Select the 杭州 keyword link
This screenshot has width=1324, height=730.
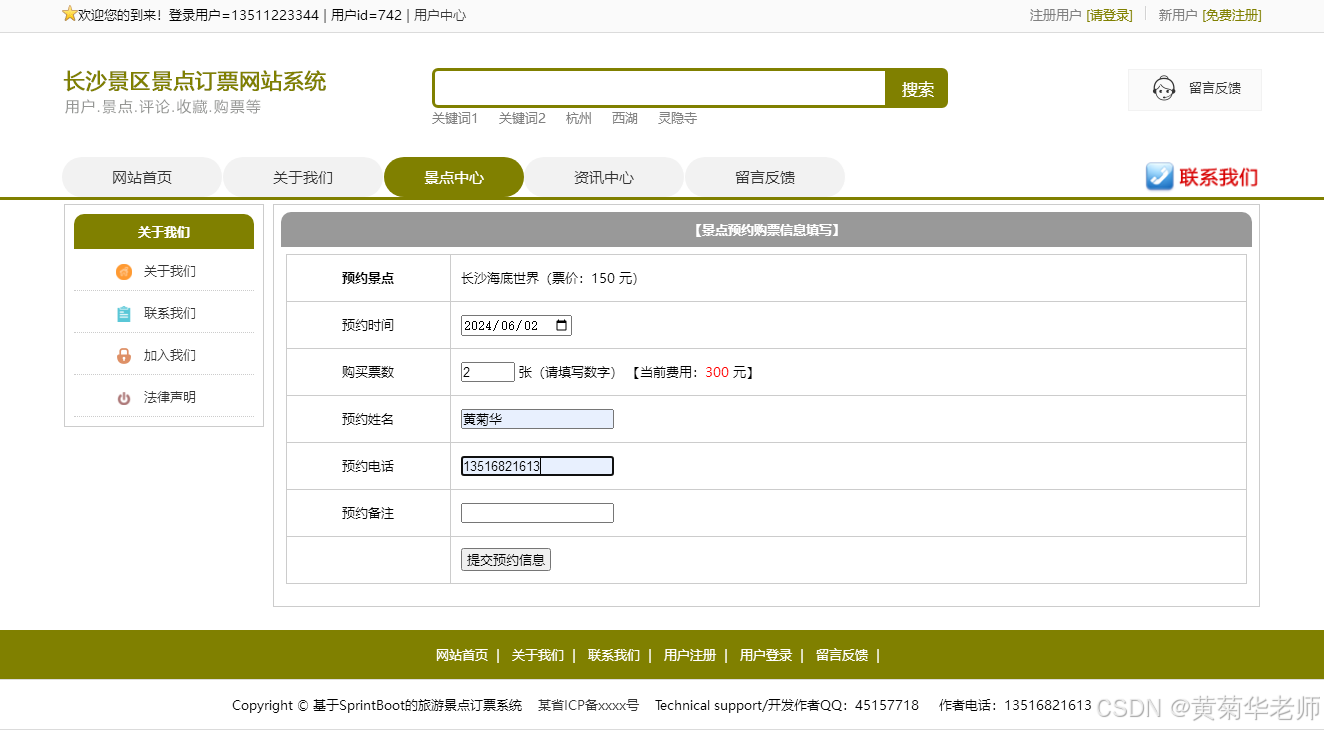(579, 118)
